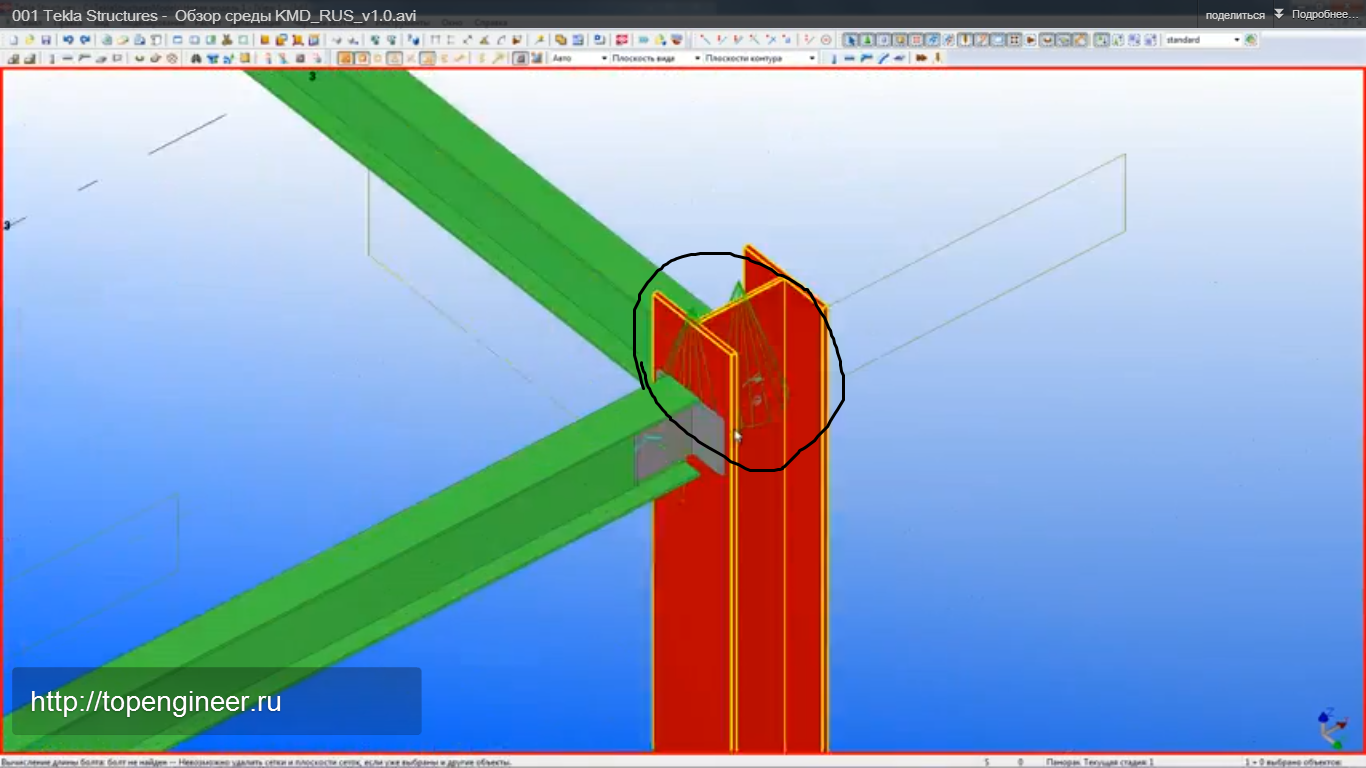1366x768 pixels.
Task: Click the New model icon in the toolbar
Action: coord(14,40)
